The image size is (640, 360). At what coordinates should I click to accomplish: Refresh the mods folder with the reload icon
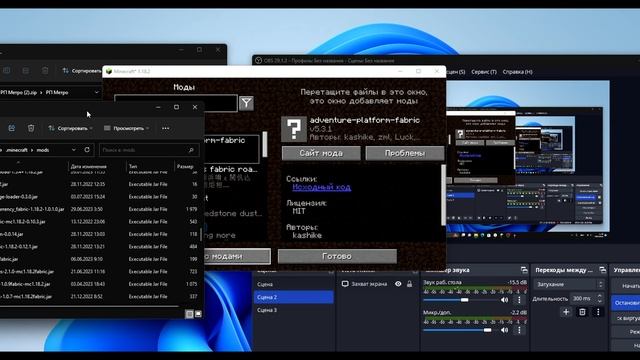87,150
